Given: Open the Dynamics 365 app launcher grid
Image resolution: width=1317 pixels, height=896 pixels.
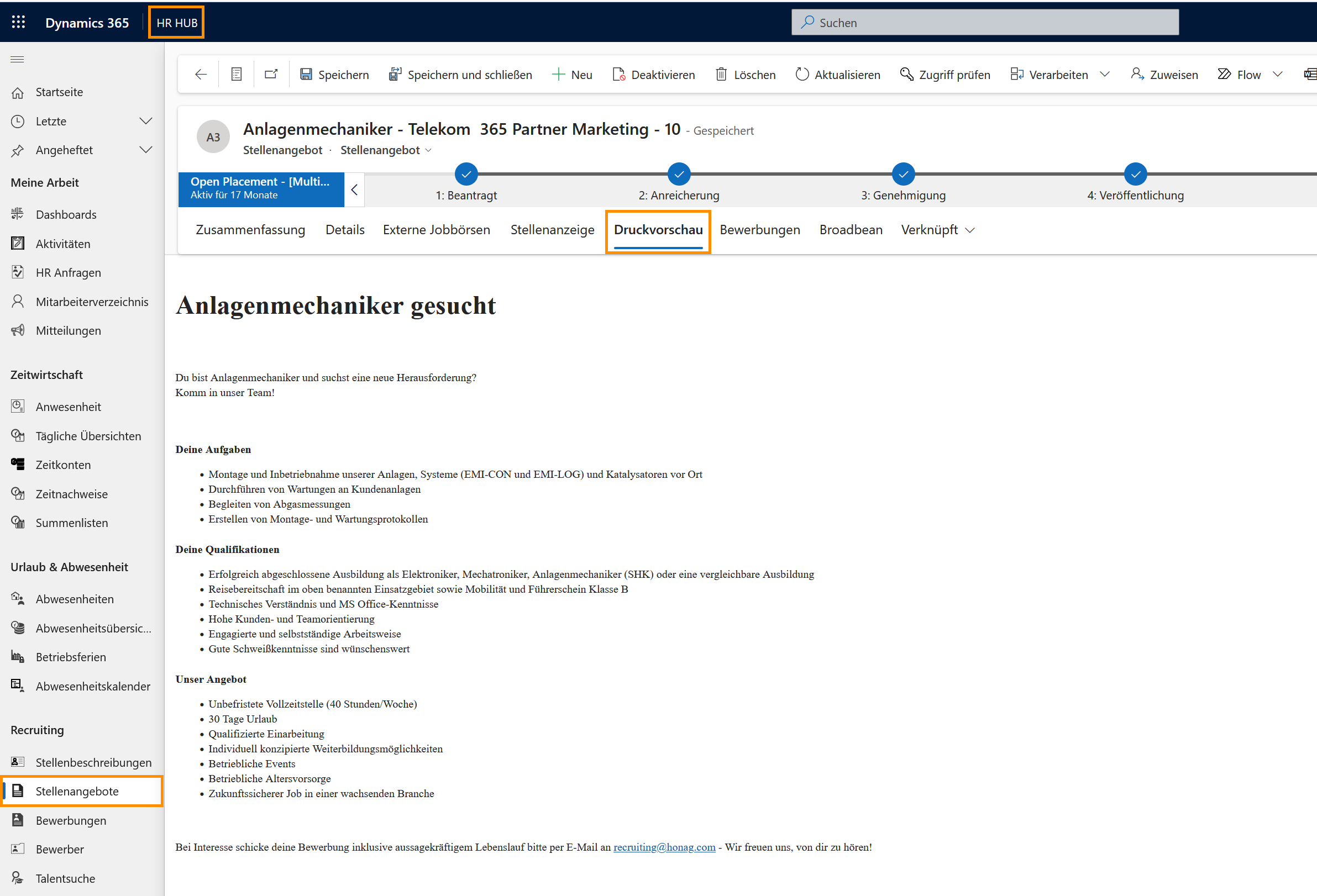Looking at the screenshot, I should [18, 22].
